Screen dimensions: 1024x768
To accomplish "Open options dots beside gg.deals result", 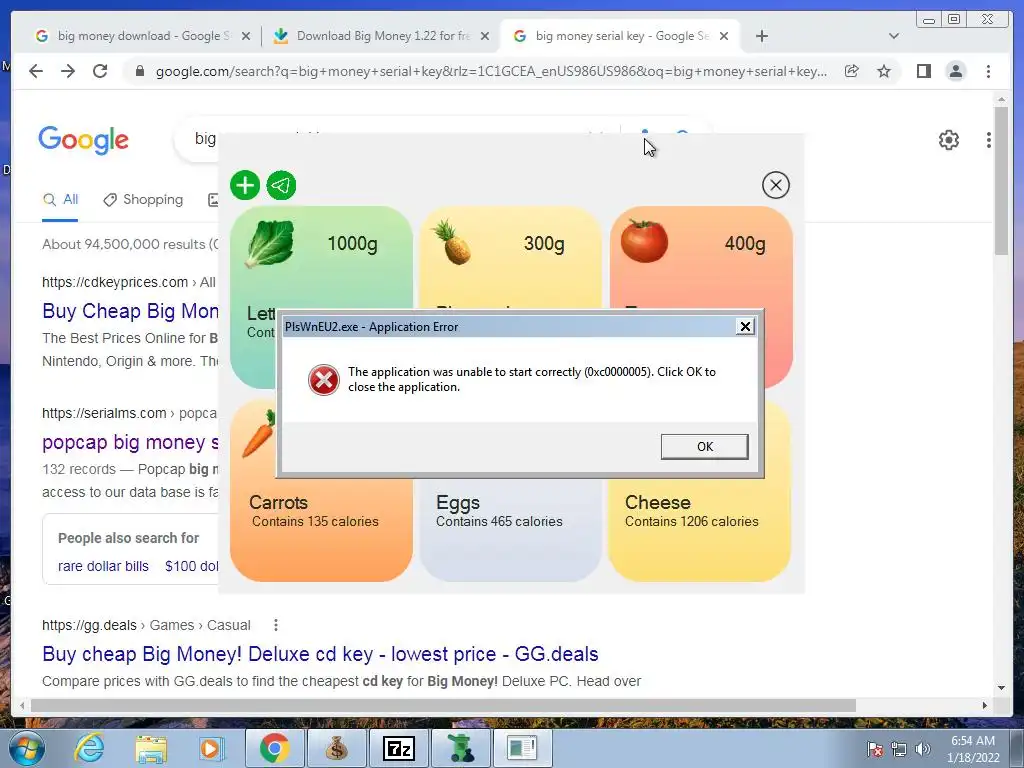I will click(x=276, y=625).
